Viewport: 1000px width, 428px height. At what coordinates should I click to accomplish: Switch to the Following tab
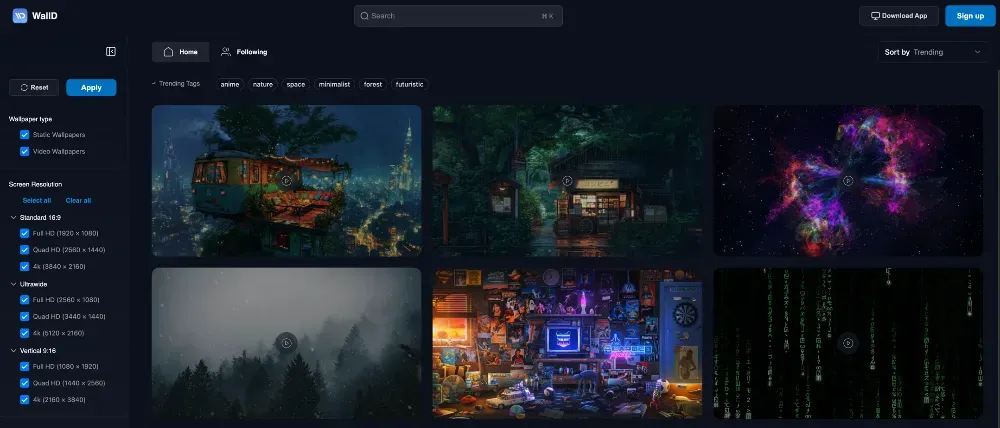click(x=244, y=52)
